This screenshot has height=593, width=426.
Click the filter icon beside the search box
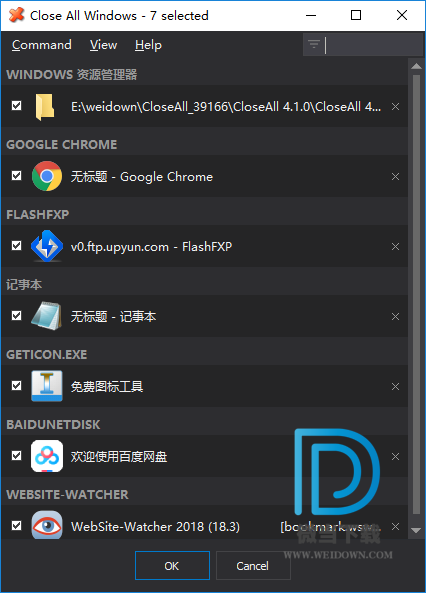[314, 45]
